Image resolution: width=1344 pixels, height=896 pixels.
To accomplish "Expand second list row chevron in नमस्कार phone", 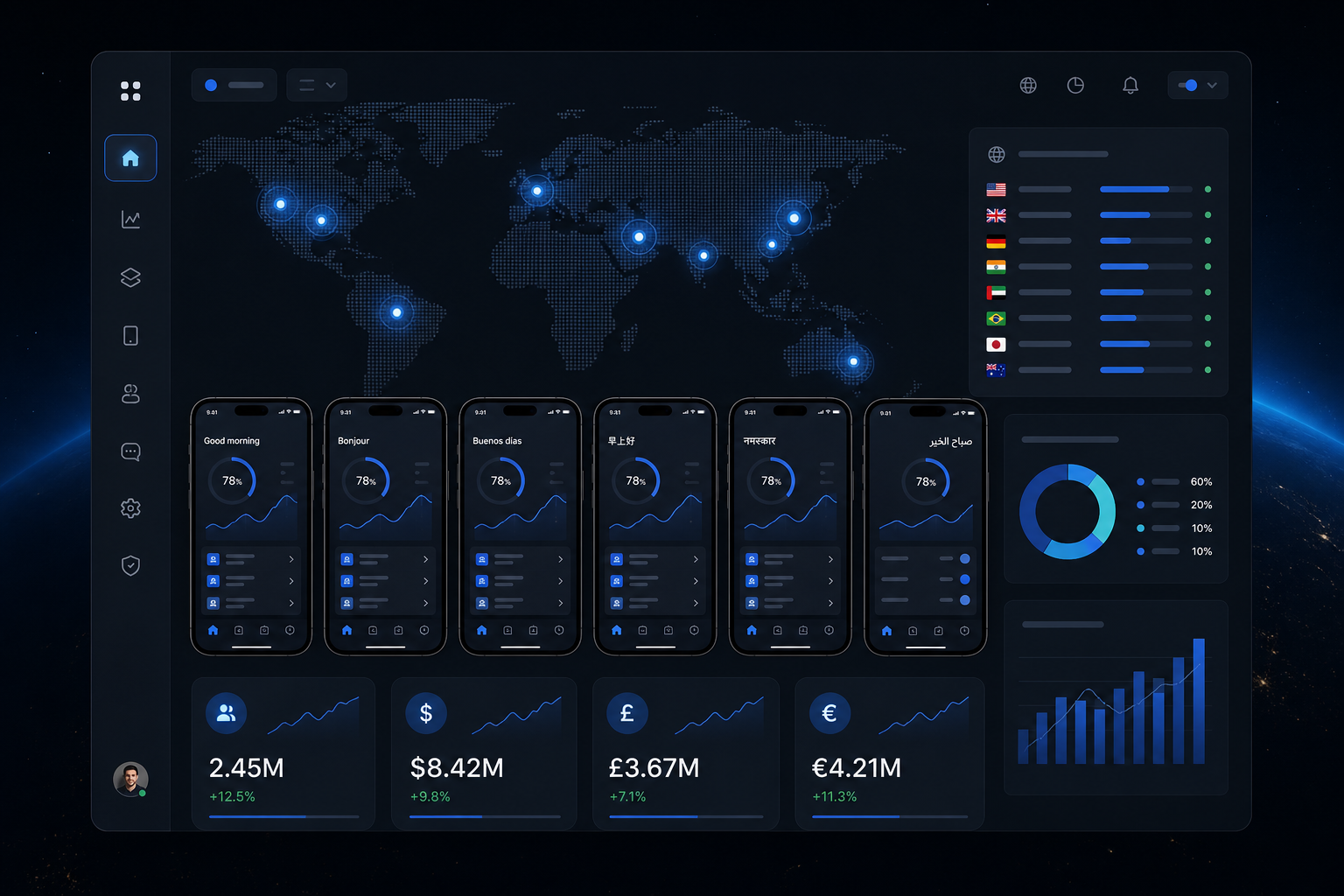I will [830, 581].
